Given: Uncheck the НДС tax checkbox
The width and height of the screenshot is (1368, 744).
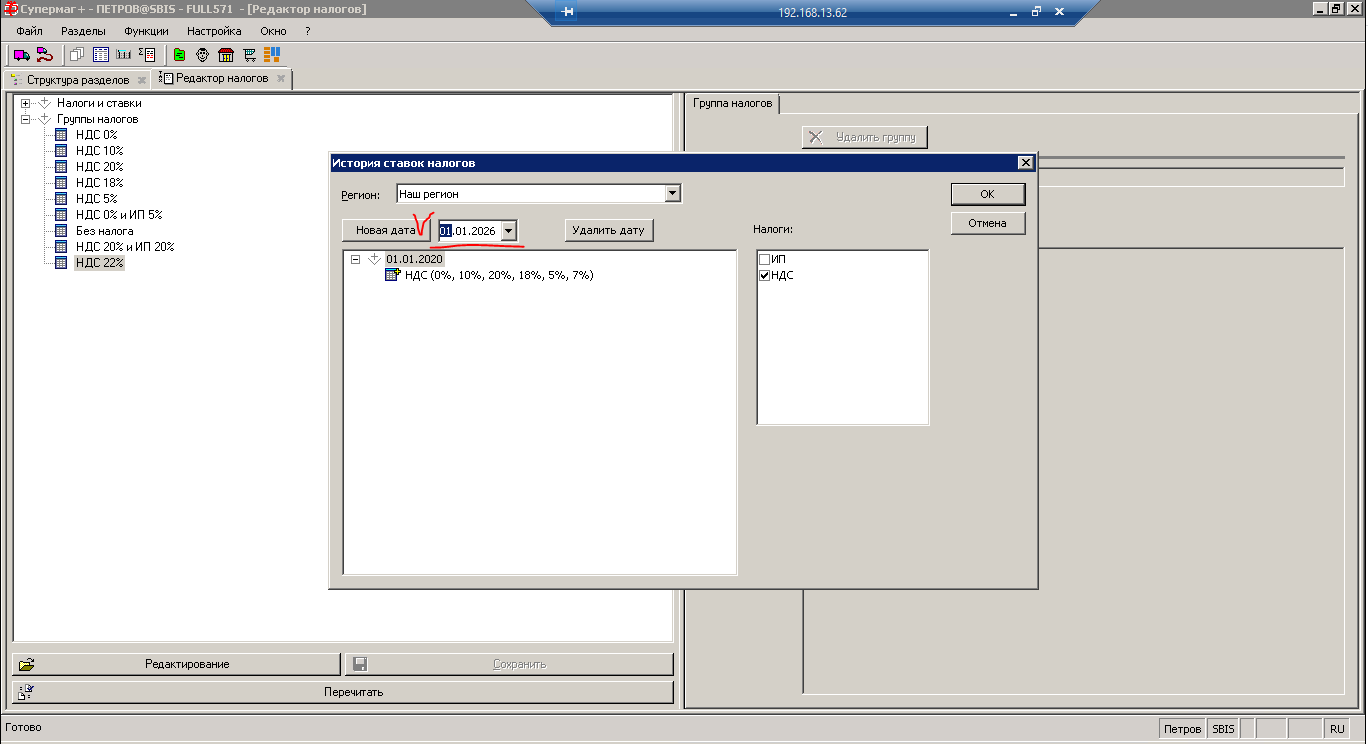Looking at the screenshot, I should pyautogui.click(x=765, y=275).
